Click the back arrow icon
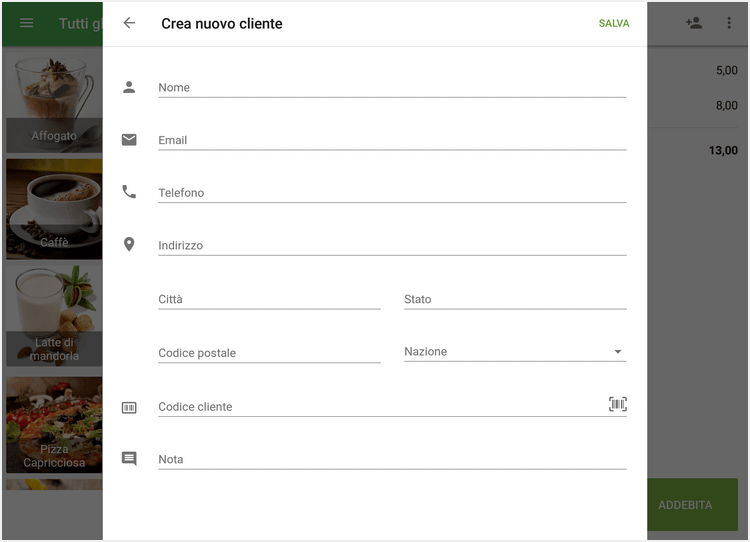 129,23
